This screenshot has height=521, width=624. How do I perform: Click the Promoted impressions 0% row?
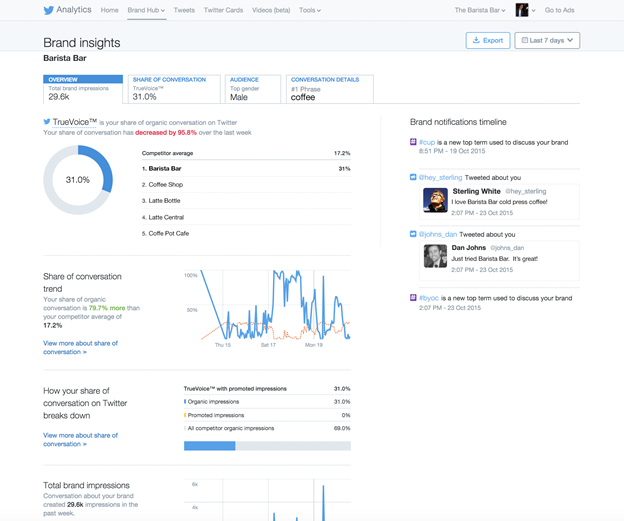point(267,415)
